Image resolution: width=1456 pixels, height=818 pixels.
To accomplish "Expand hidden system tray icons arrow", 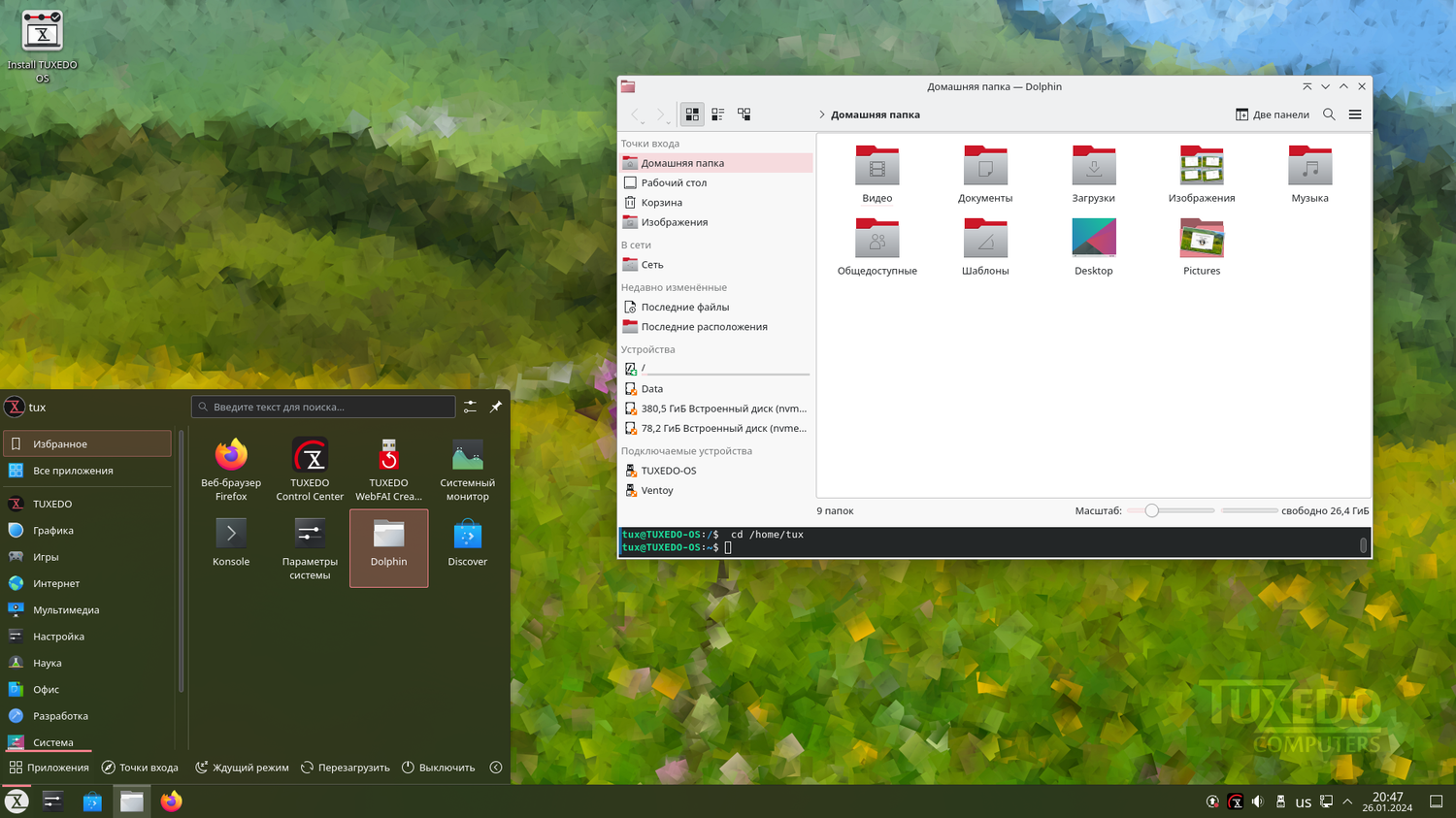I will 1347,802.
